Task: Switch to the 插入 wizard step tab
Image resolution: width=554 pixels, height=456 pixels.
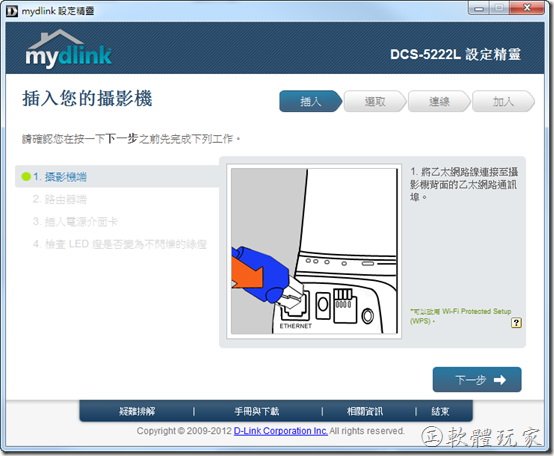Action: 311,102
